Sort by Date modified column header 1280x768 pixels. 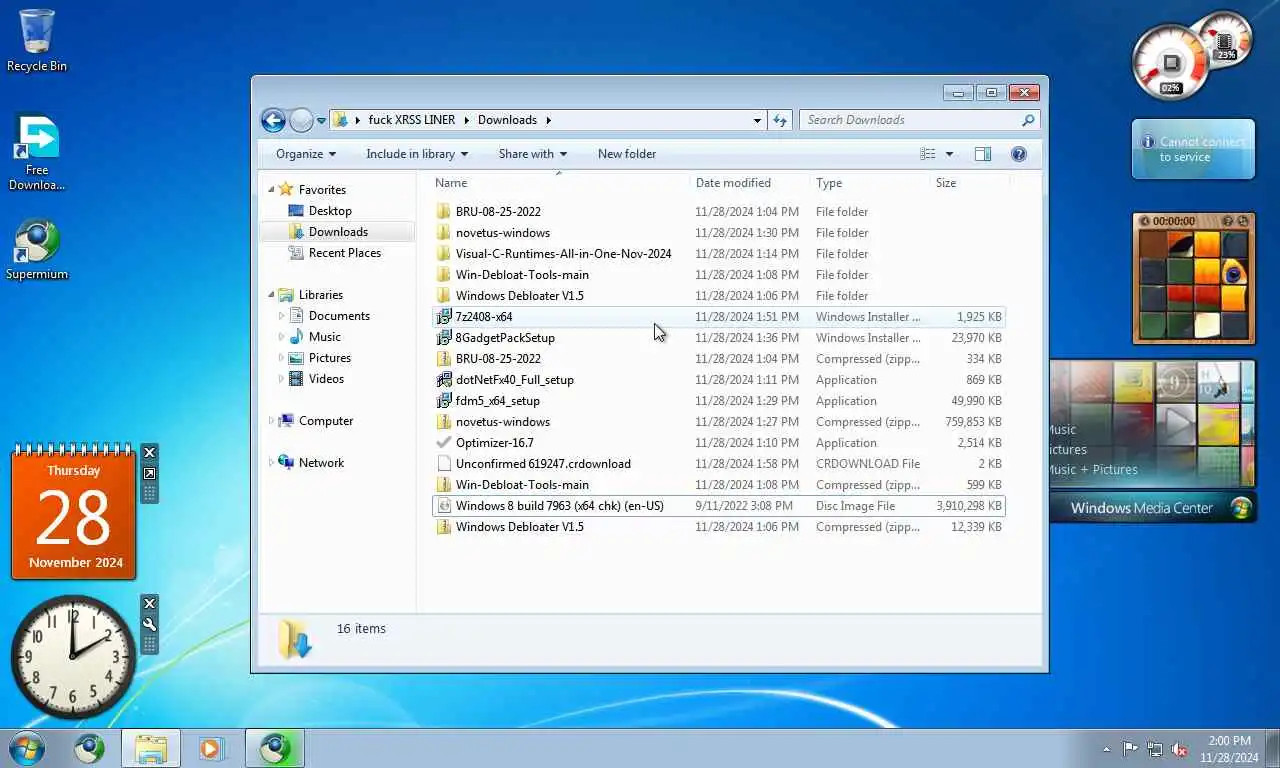[749, 183]
